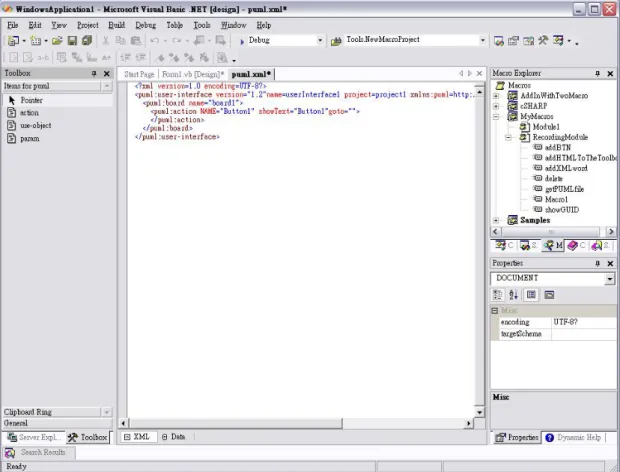Pin the Toolbox panel auto-hide
Screen dimensions: 620x472
tap(94, 74)
